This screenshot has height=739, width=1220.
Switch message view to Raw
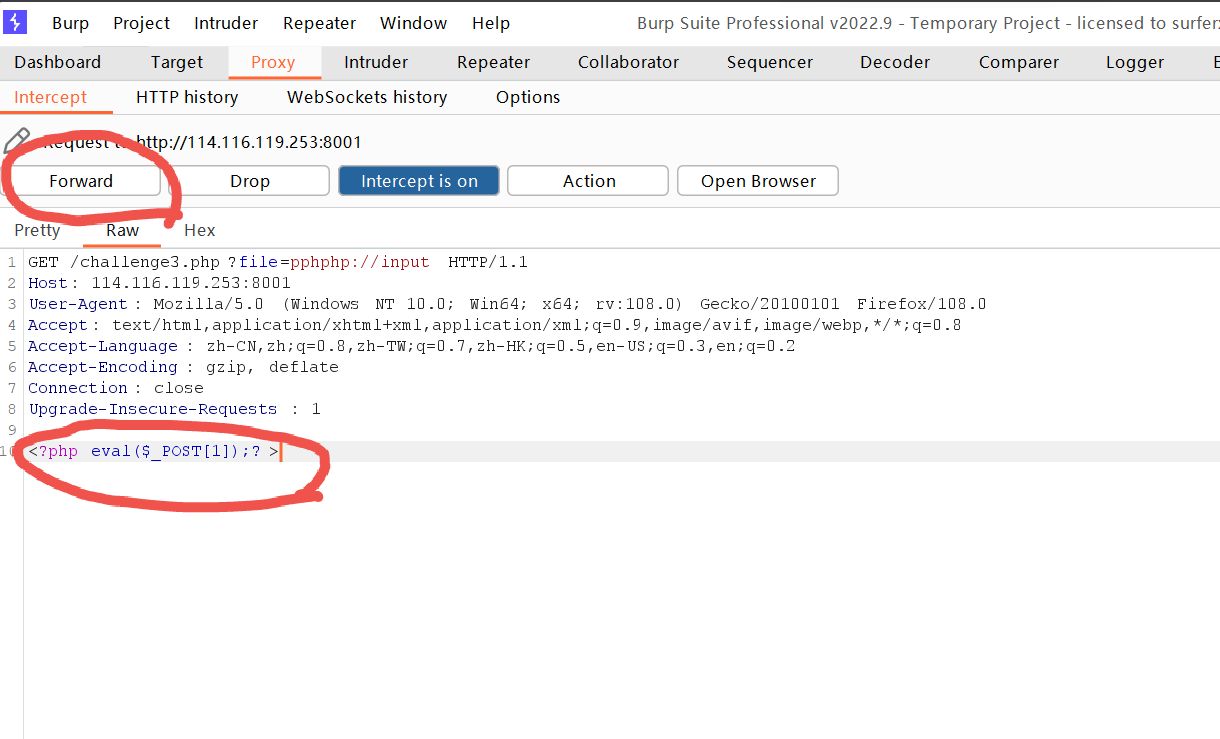coord(123,230)
